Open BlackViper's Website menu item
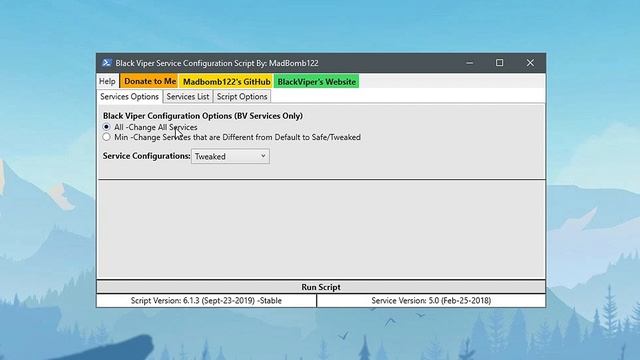Screen dimensions: 640x360 [x=317, y=81]
